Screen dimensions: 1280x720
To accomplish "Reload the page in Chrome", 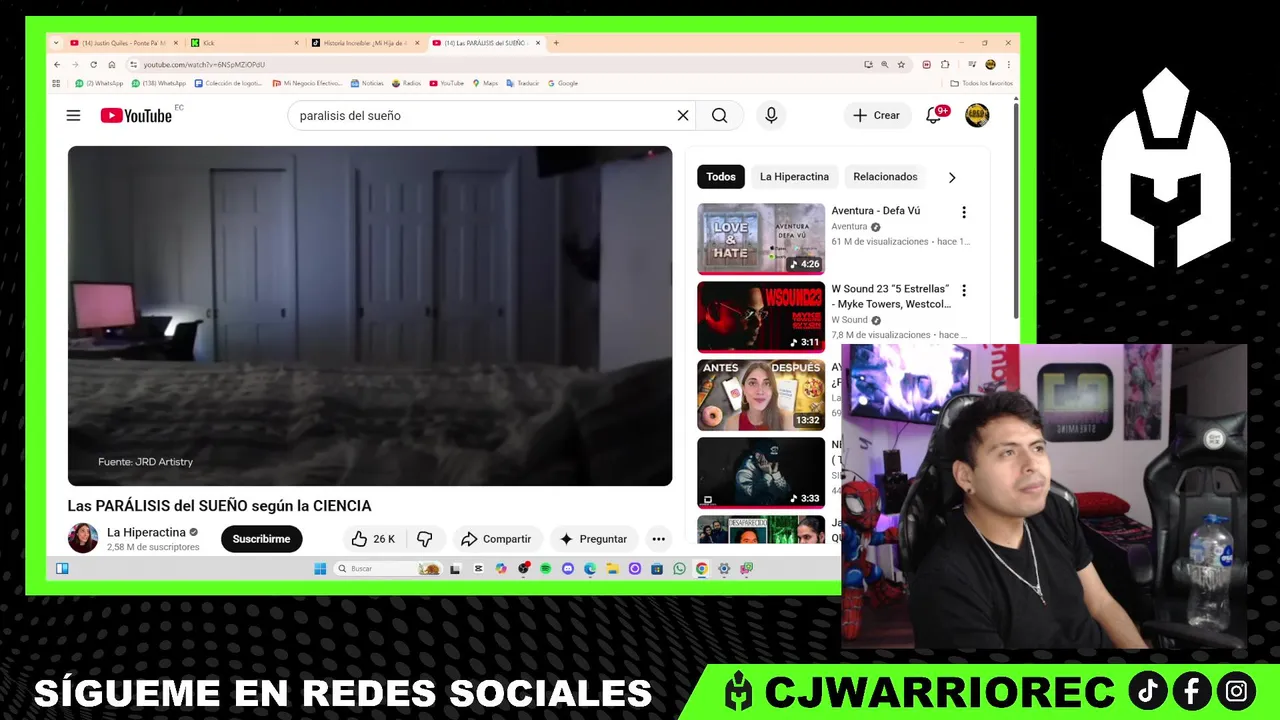I will pyautogui.click(x=93, y=64).
